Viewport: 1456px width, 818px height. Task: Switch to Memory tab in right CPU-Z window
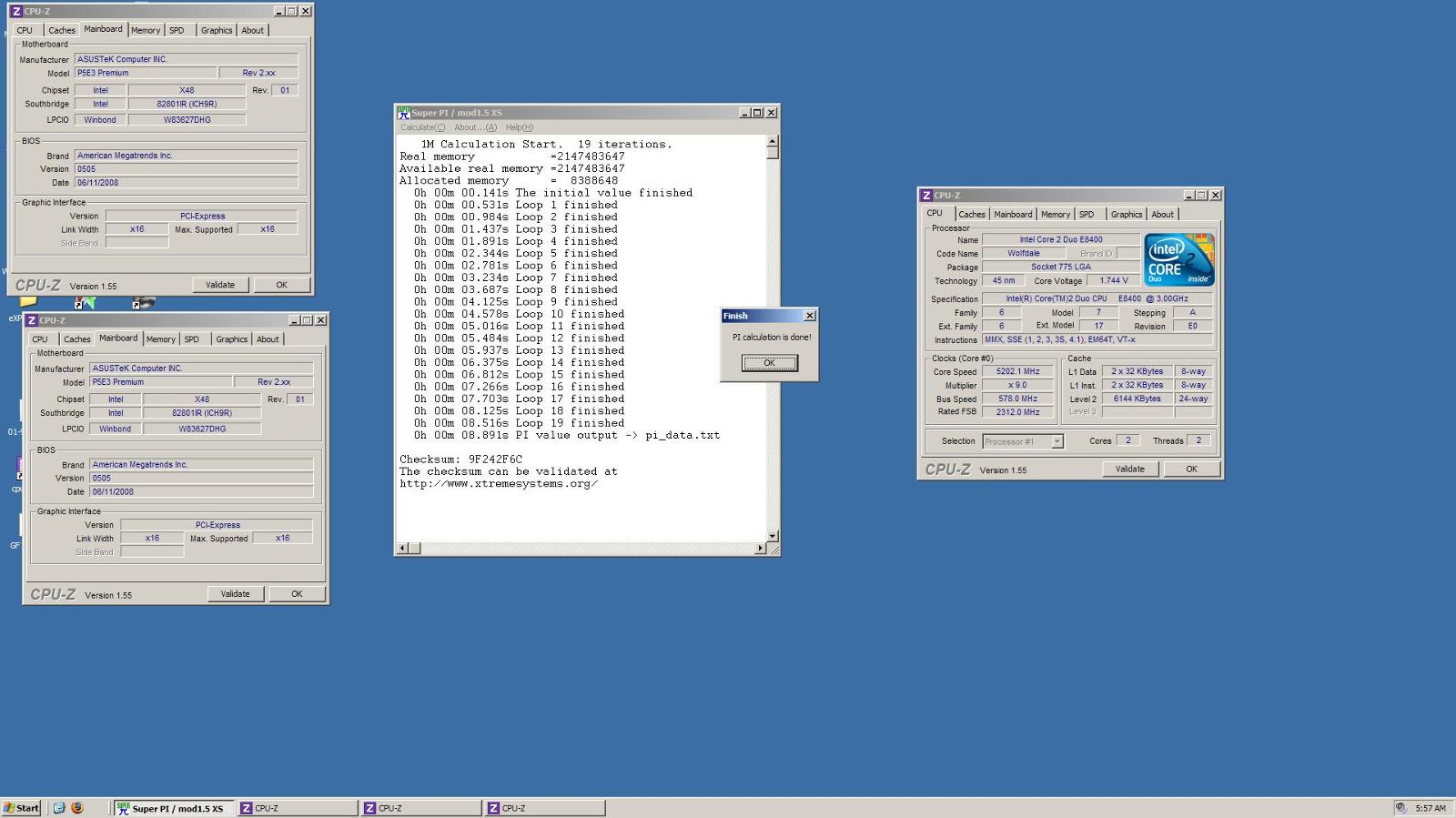click(1055, 215)
